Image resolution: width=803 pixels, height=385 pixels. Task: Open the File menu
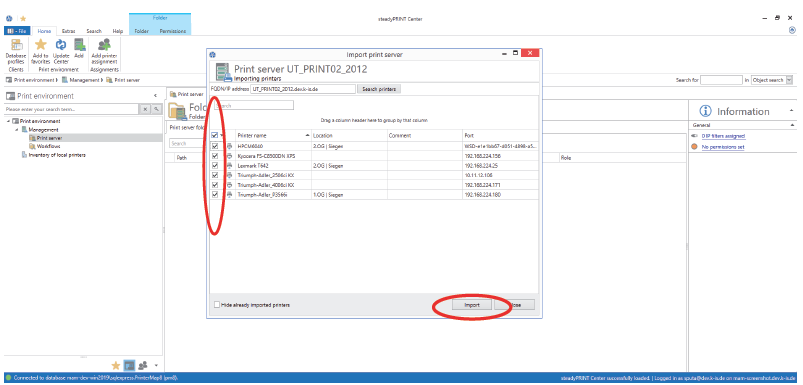click(17, 31)
